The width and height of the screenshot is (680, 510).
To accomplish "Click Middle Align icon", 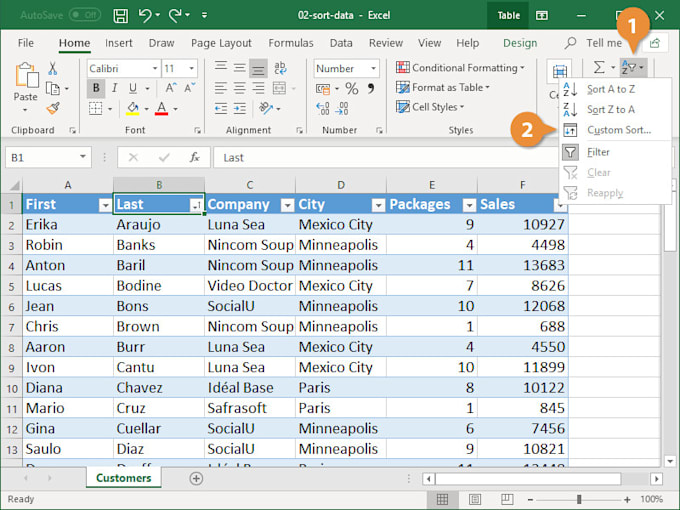I will (239, 68).
